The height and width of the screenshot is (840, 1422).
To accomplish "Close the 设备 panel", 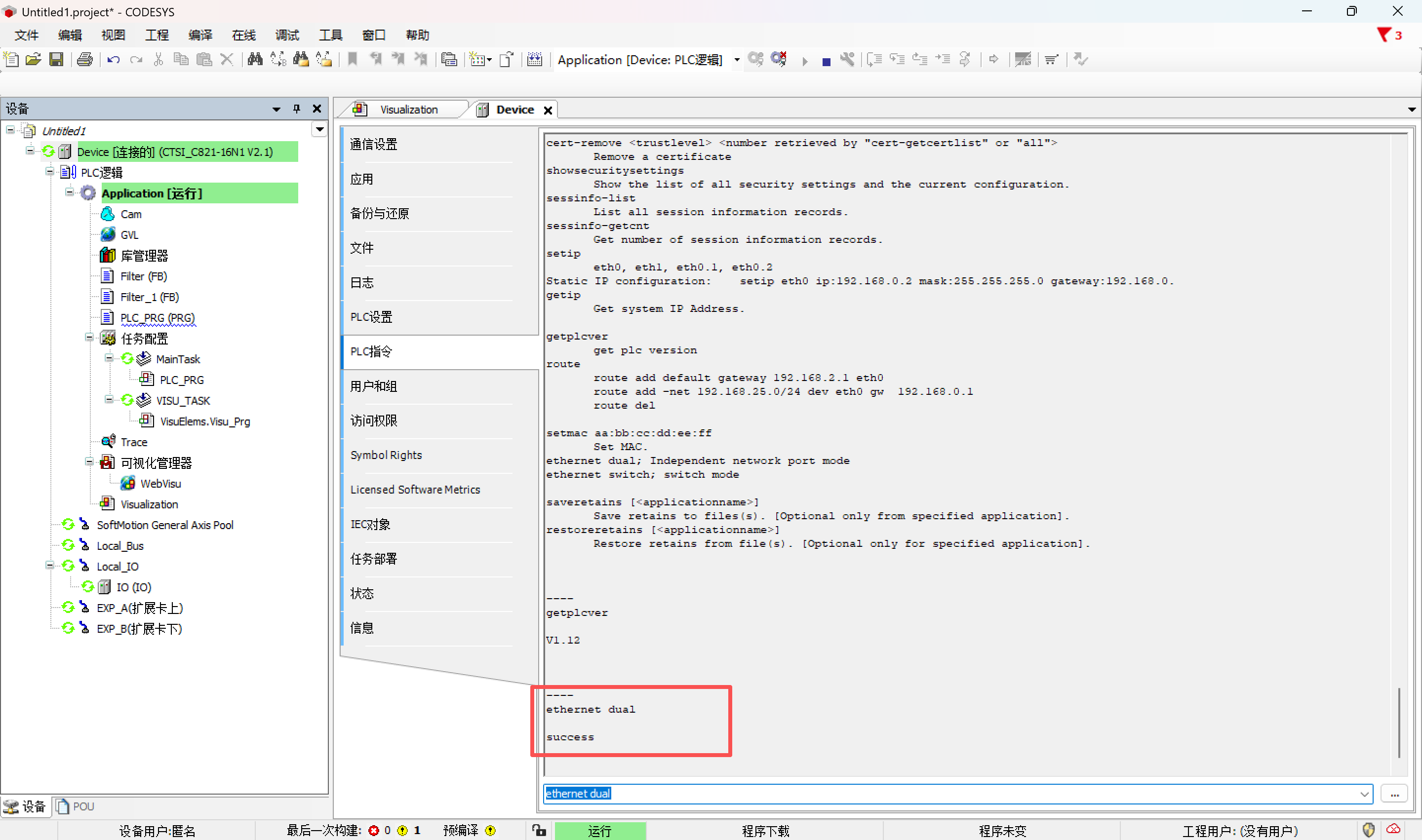I will 317,109.
